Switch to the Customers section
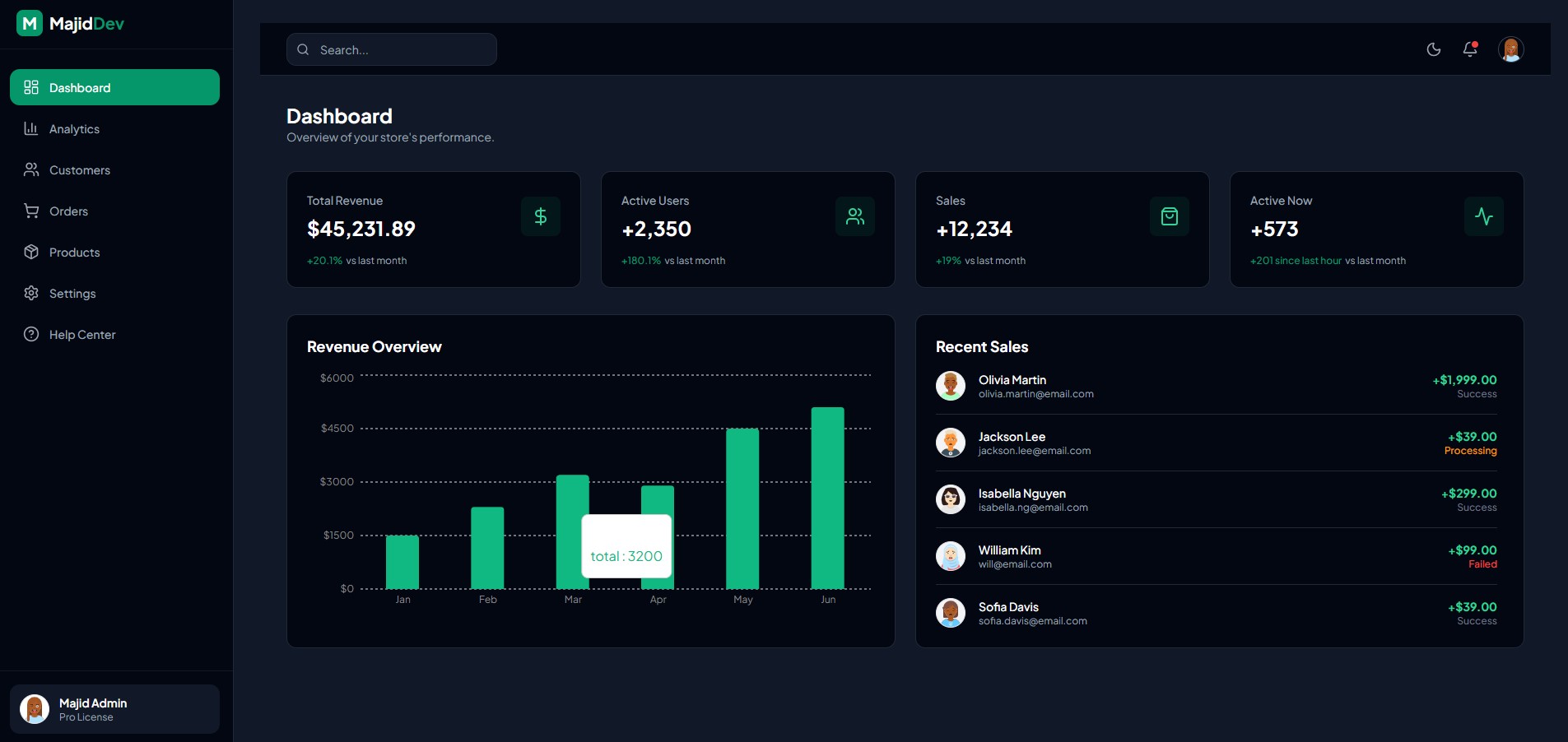Screen dimensions: 1568x742 click(79, 170)
